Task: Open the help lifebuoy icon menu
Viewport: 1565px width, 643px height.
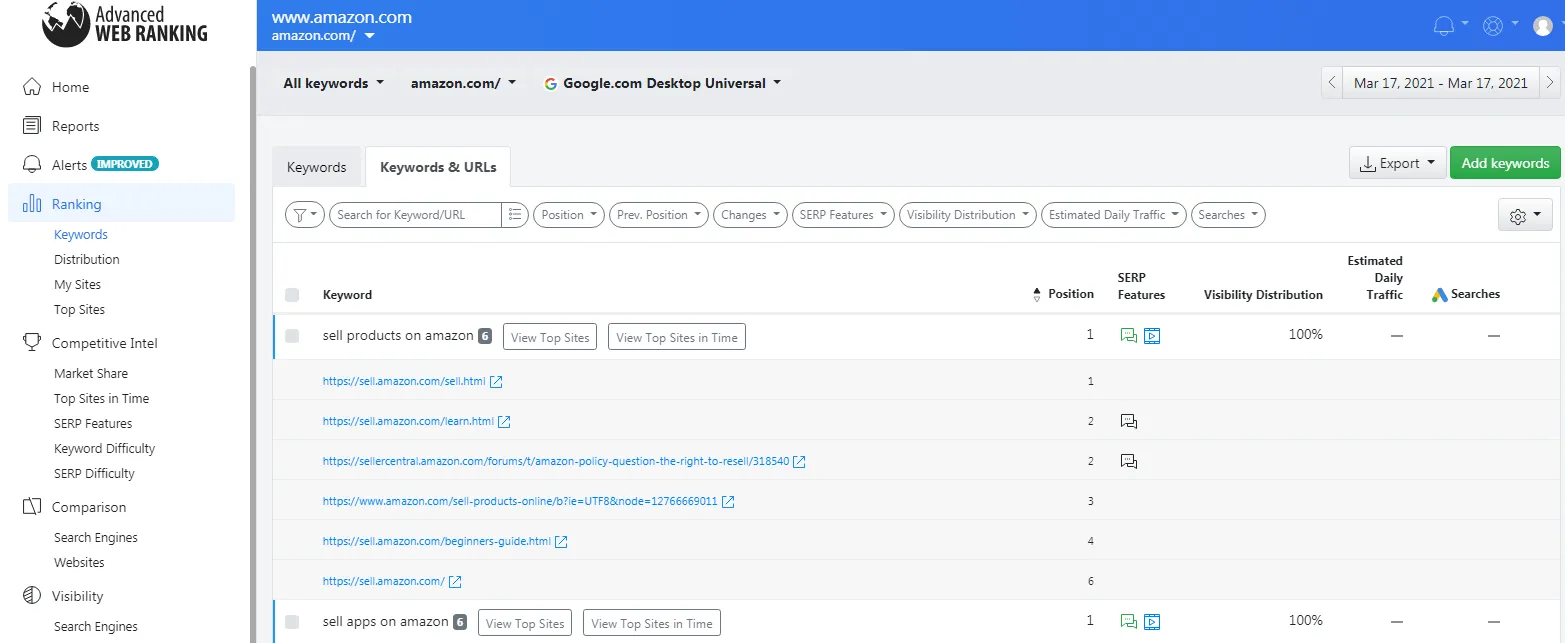Action: tap(1493, 26)
